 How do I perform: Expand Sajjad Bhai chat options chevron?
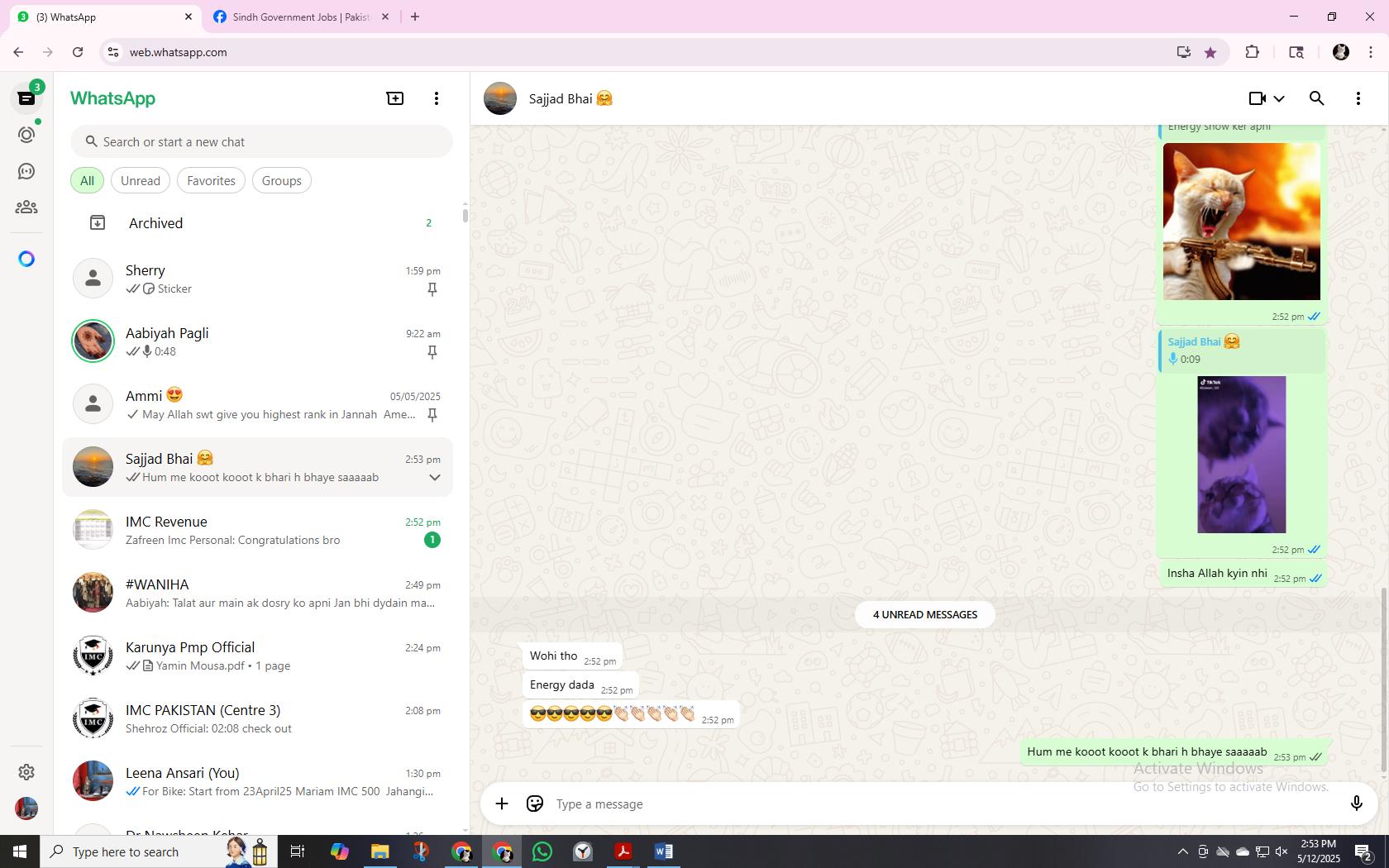[x=434, y=478]
